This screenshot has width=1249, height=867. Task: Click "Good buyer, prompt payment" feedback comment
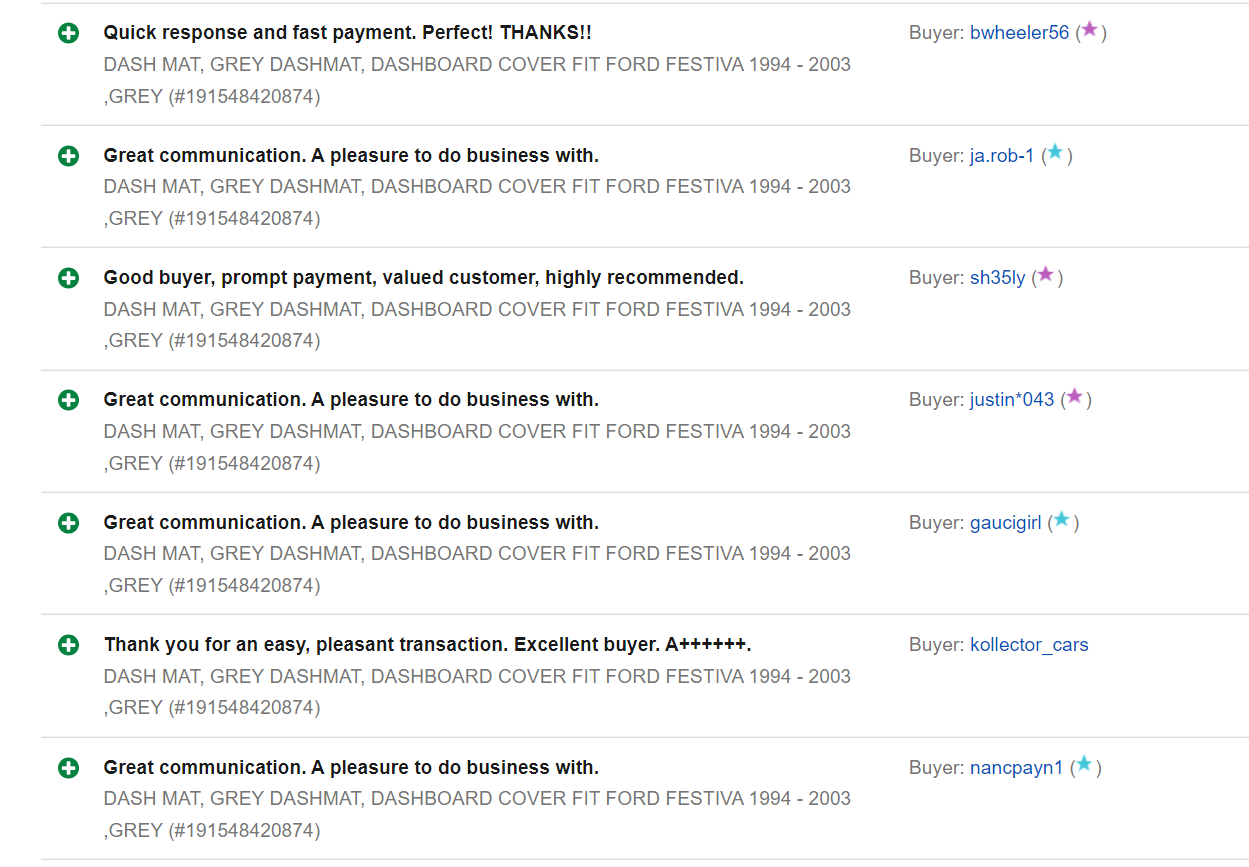click(423, 278)
